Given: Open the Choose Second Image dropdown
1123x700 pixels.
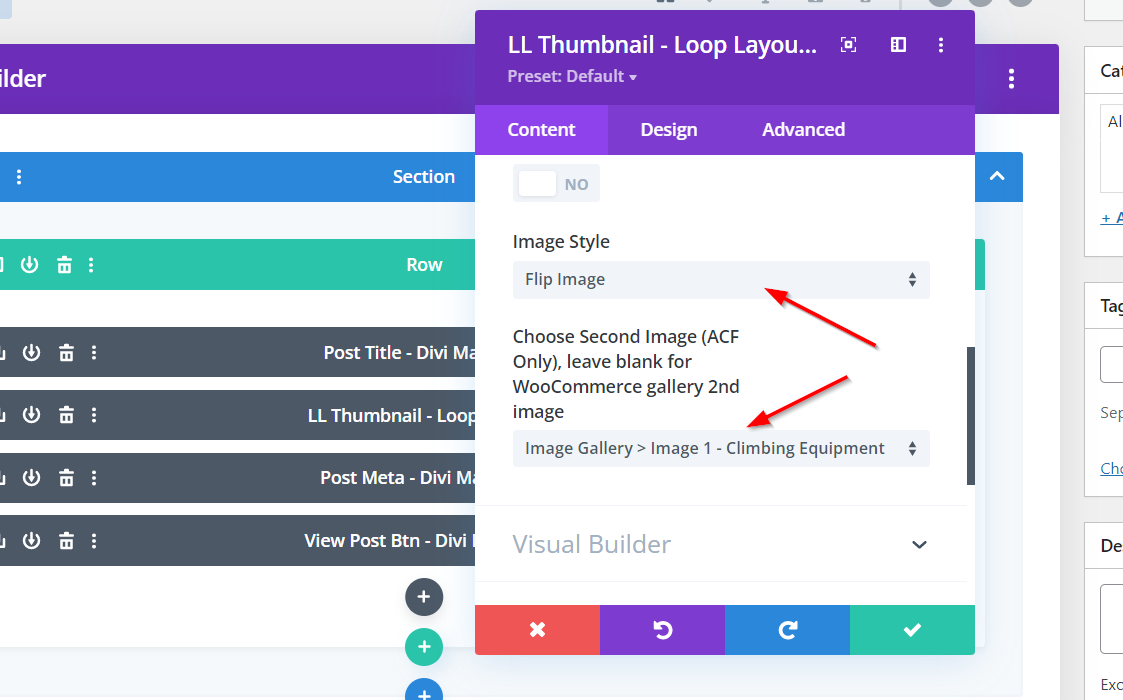Looking at the screenshot, I should [720, 449].
